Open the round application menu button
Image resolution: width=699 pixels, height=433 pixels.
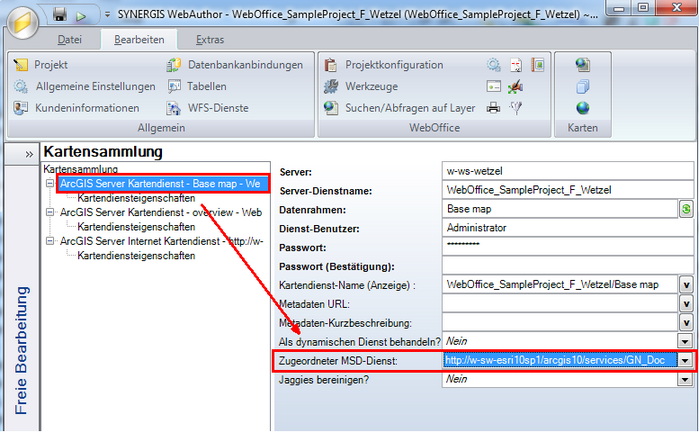22,18
